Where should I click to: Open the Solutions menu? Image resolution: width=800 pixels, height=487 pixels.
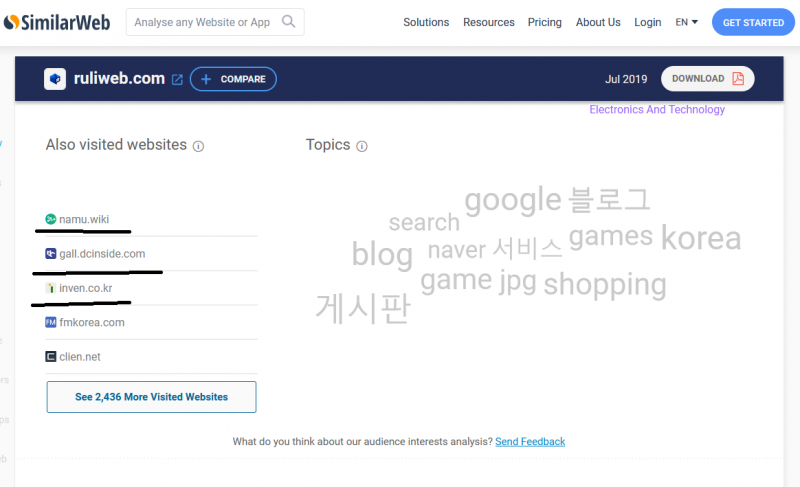(426, 22)
